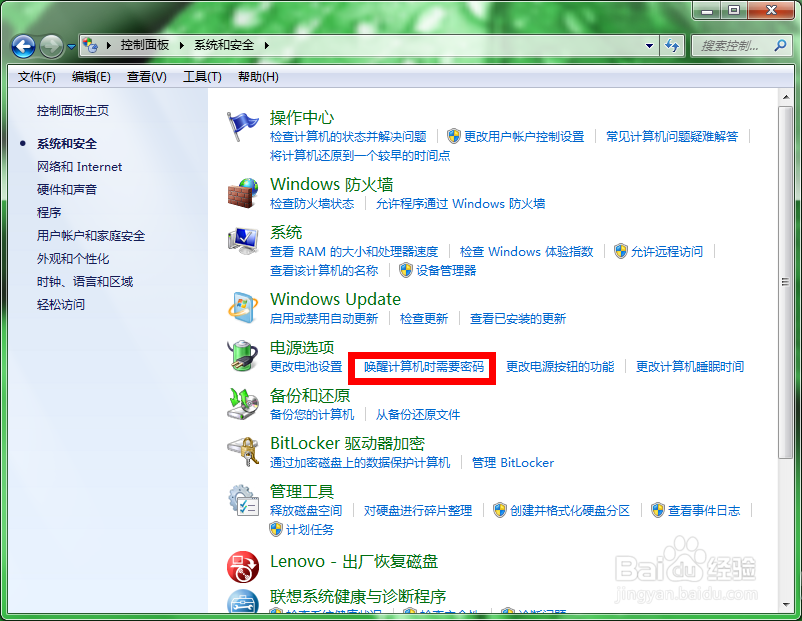Open the Windows Firewall brick wall icon
The height and width of the screenshot is (621, 802).
tap(242, 193)
